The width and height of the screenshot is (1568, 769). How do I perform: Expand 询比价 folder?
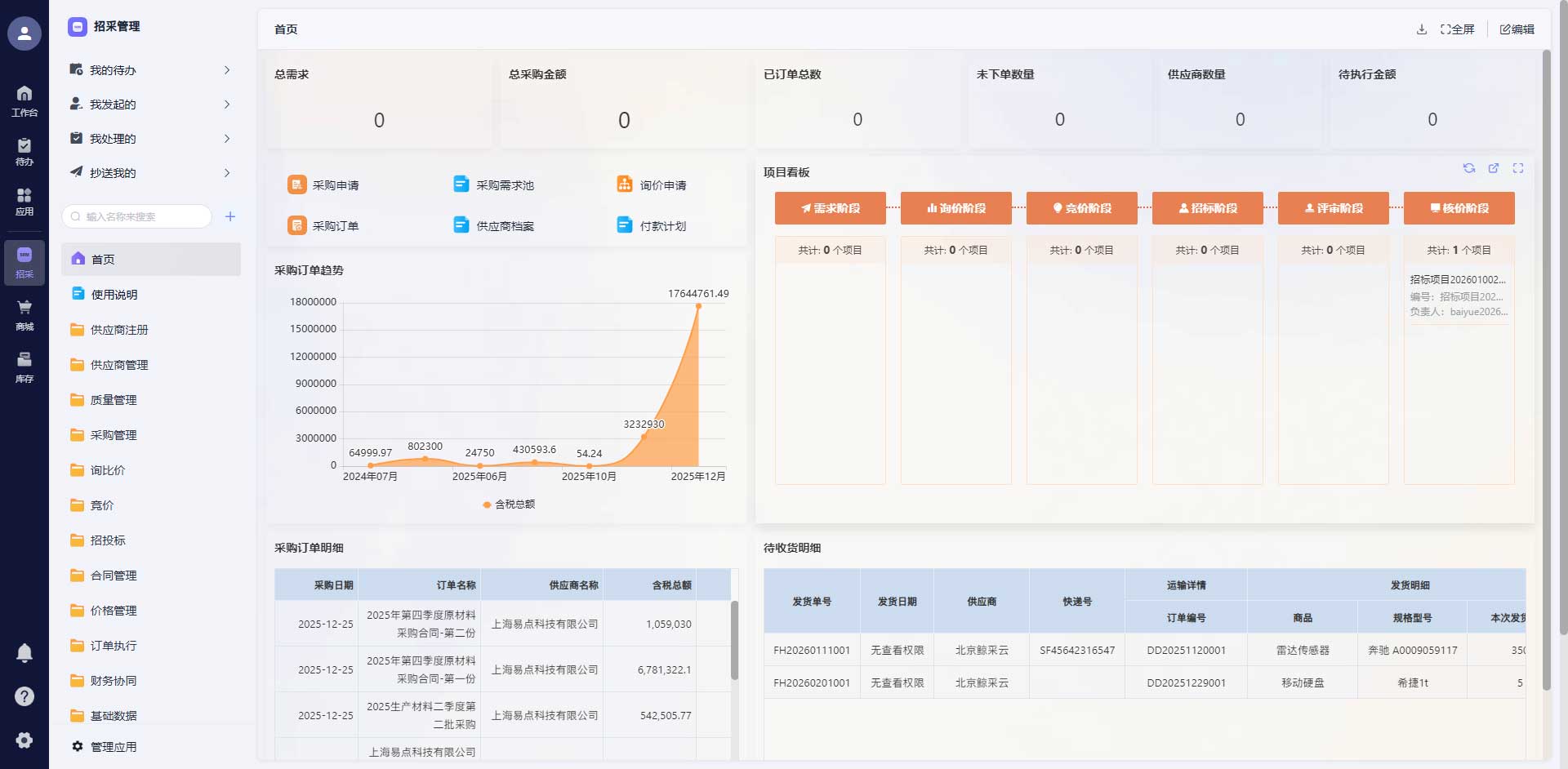click(x=151, y=470)
